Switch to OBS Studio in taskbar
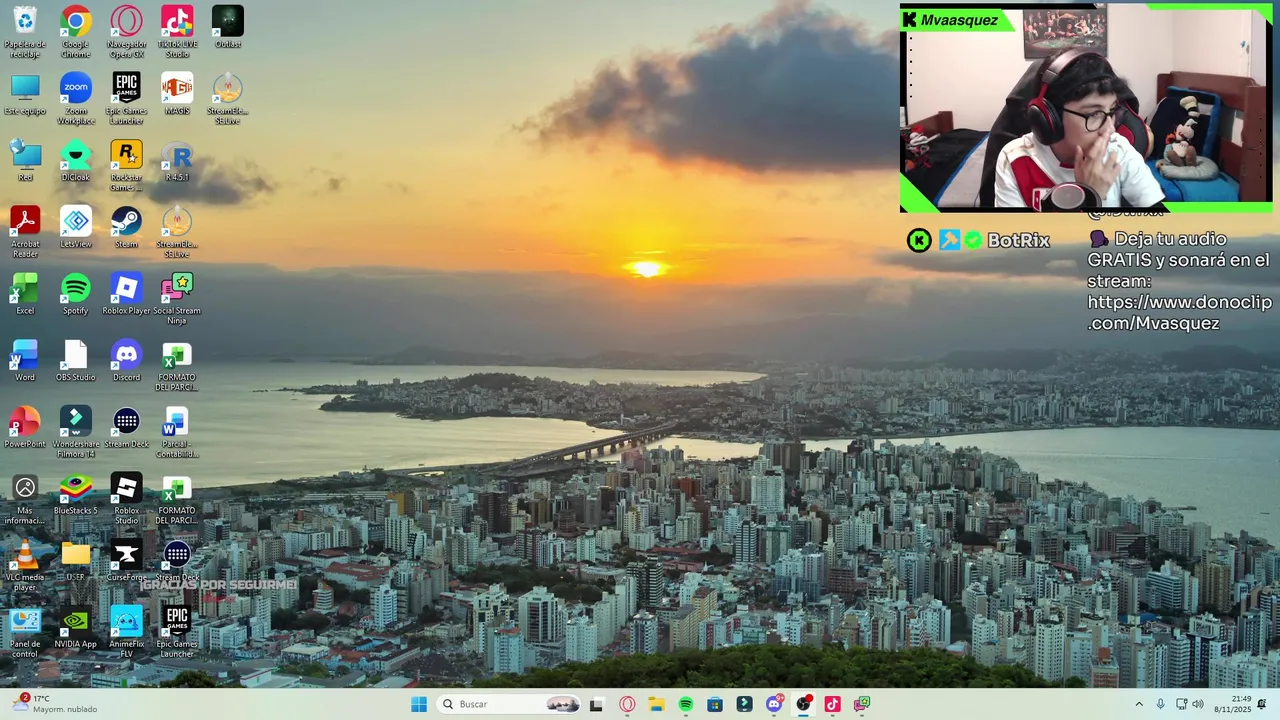The width and height of the screenshot is (1280, 720). tap(803, 704)
